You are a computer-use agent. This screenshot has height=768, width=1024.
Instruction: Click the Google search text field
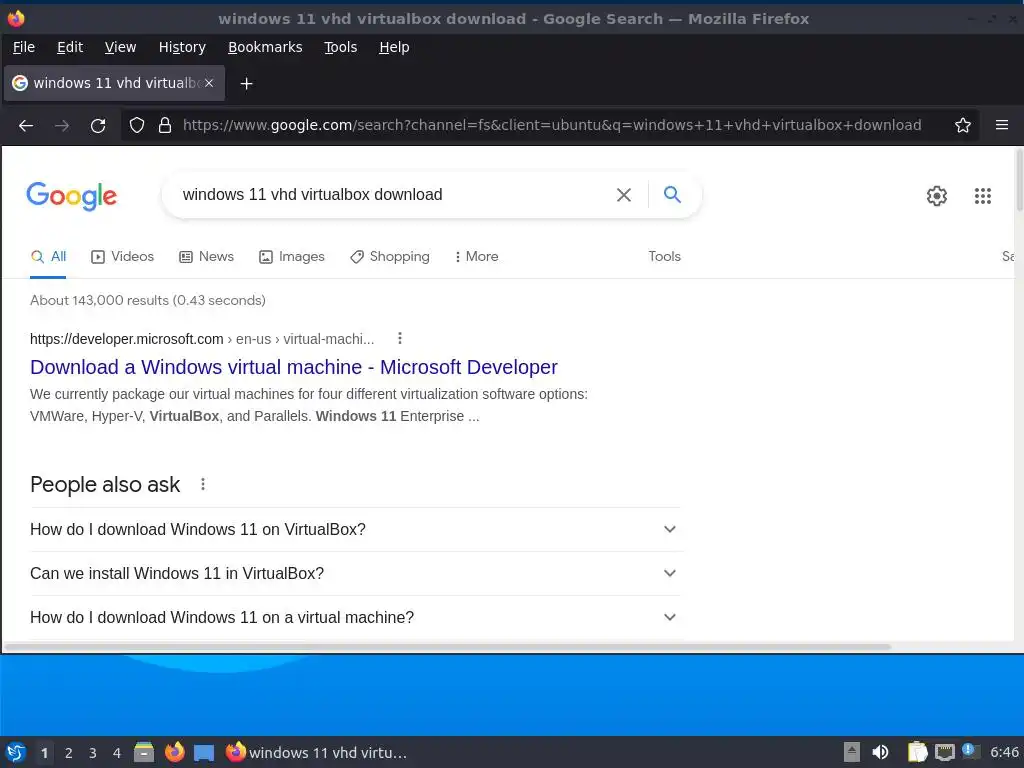click(392, 195)
